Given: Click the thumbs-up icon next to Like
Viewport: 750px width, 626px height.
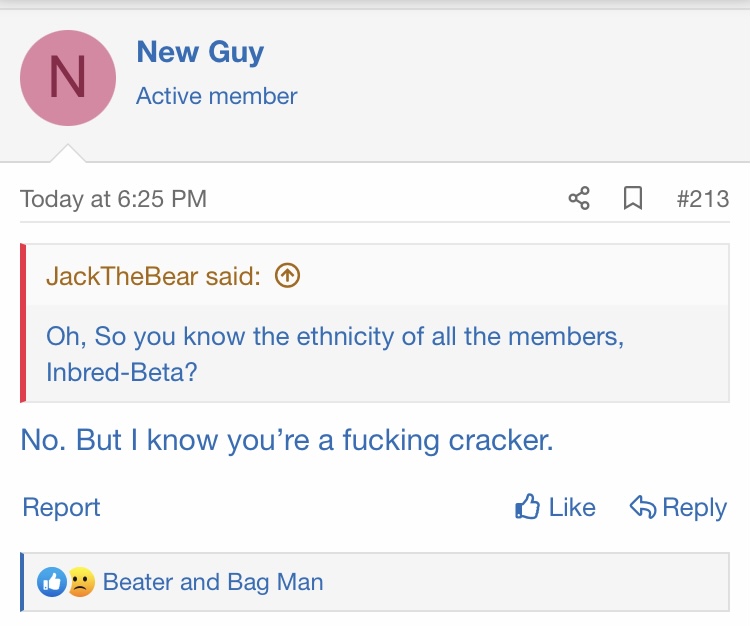Looking at the screenshot, I should click(x=527, y=507).
